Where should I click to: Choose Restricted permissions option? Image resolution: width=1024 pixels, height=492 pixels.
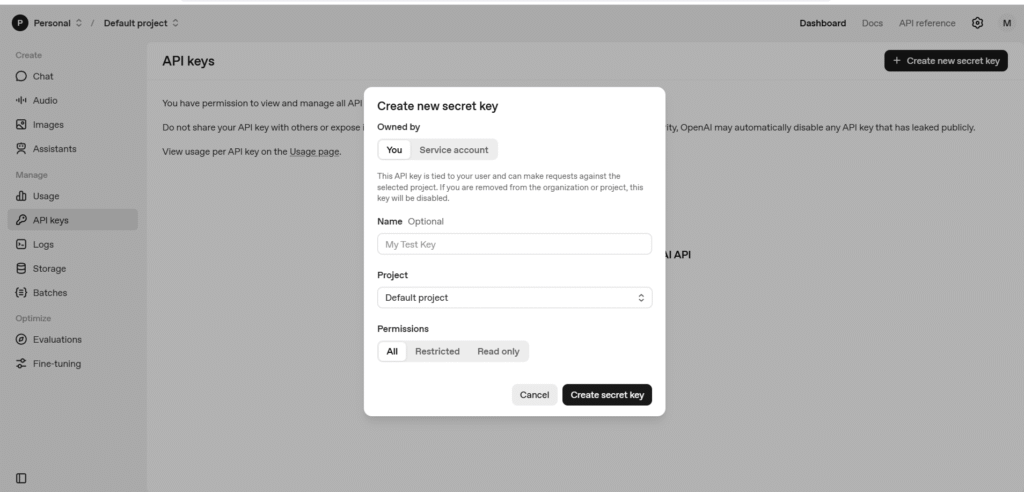click(438, 352)
